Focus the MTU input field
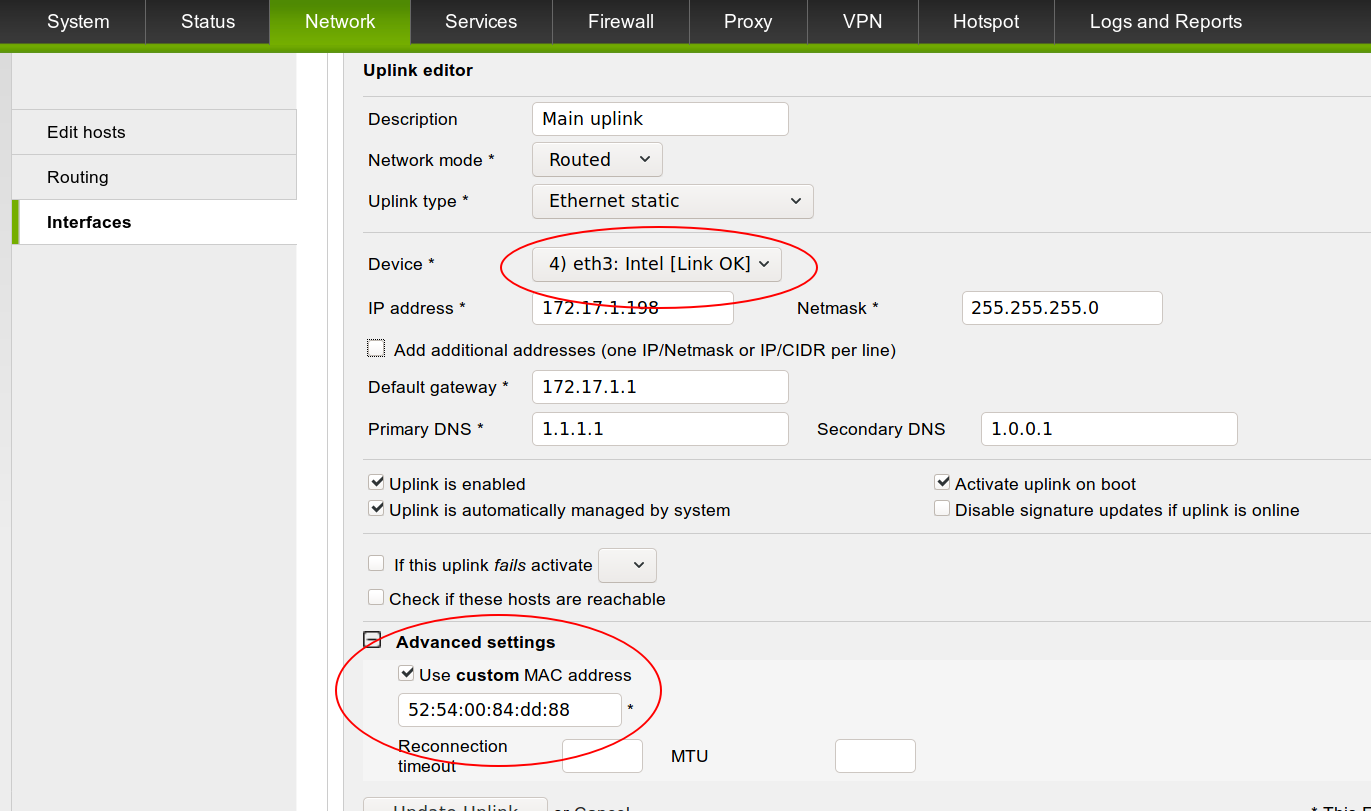The width and height of the screenshot is (1371, 811). (874, 756)
